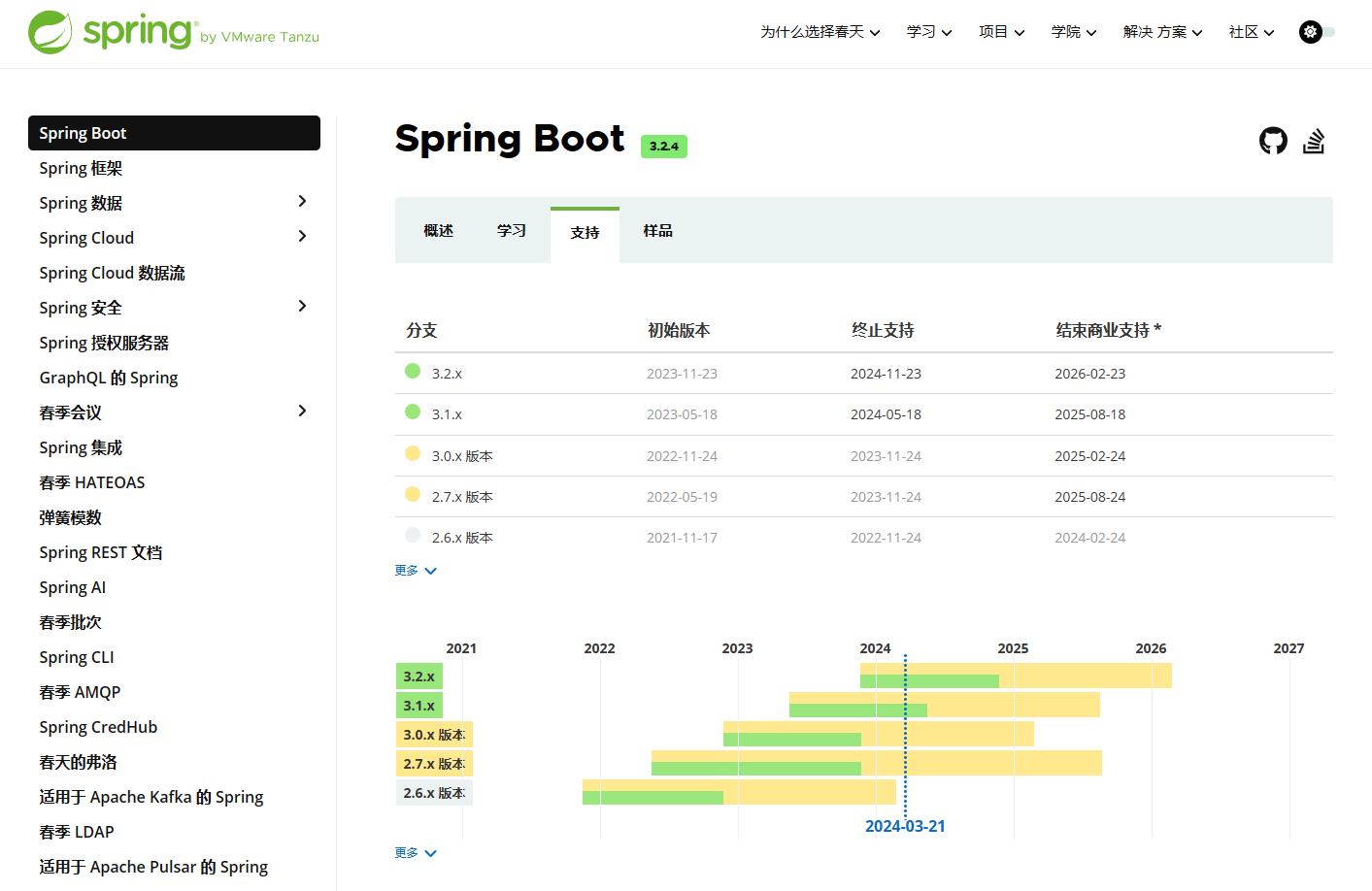Open 春季 HATEOAS sidebar link
This screenshot has height=891, width=1372.
[x=92, y=482]
